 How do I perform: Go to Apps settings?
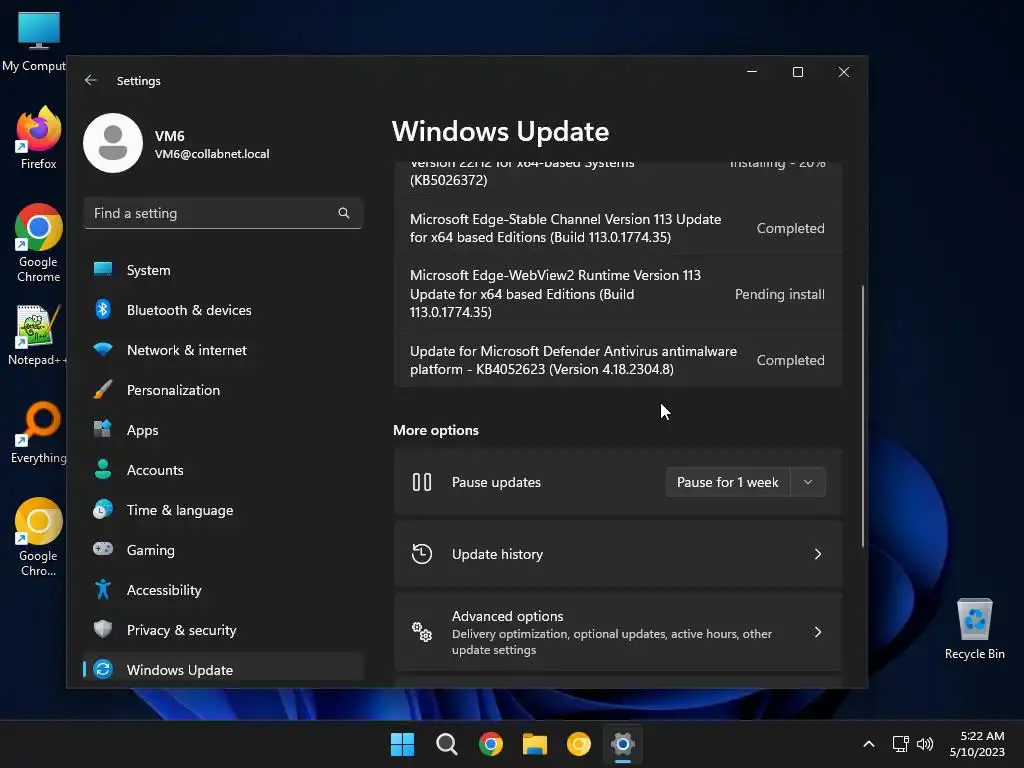pyautogui.click(x=223, y=430)
